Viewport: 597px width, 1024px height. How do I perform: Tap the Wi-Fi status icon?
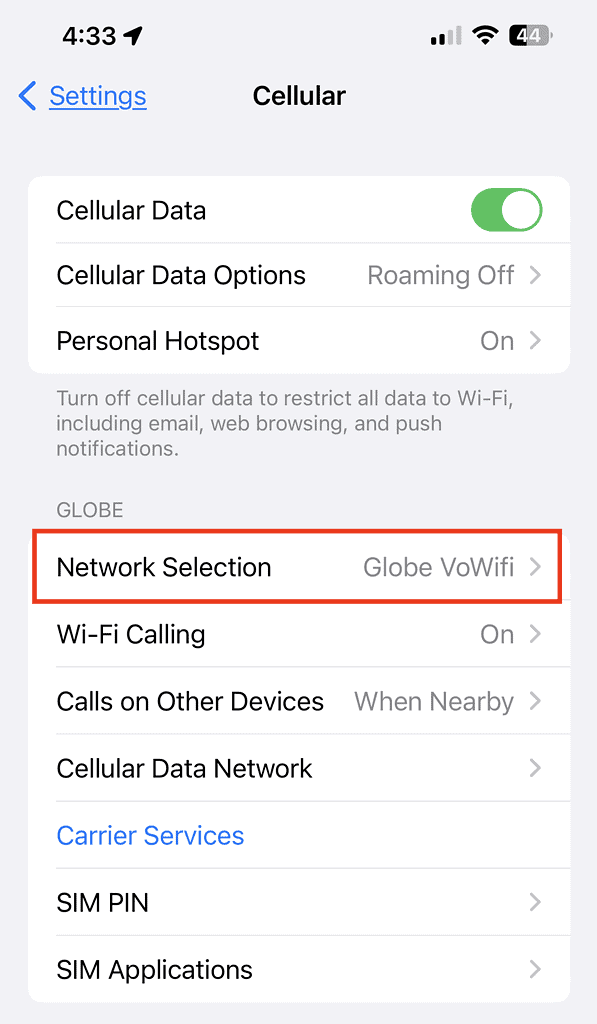pyautogui.click(x=484, y=35)
